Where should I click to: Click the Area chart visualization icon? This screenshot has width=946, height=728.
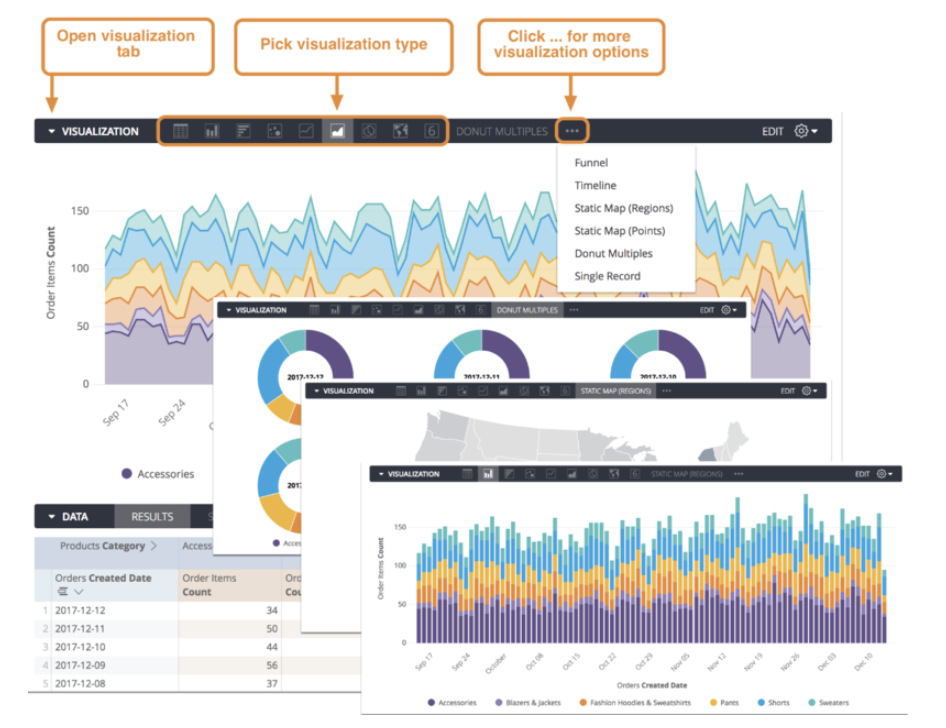(337, 131)
